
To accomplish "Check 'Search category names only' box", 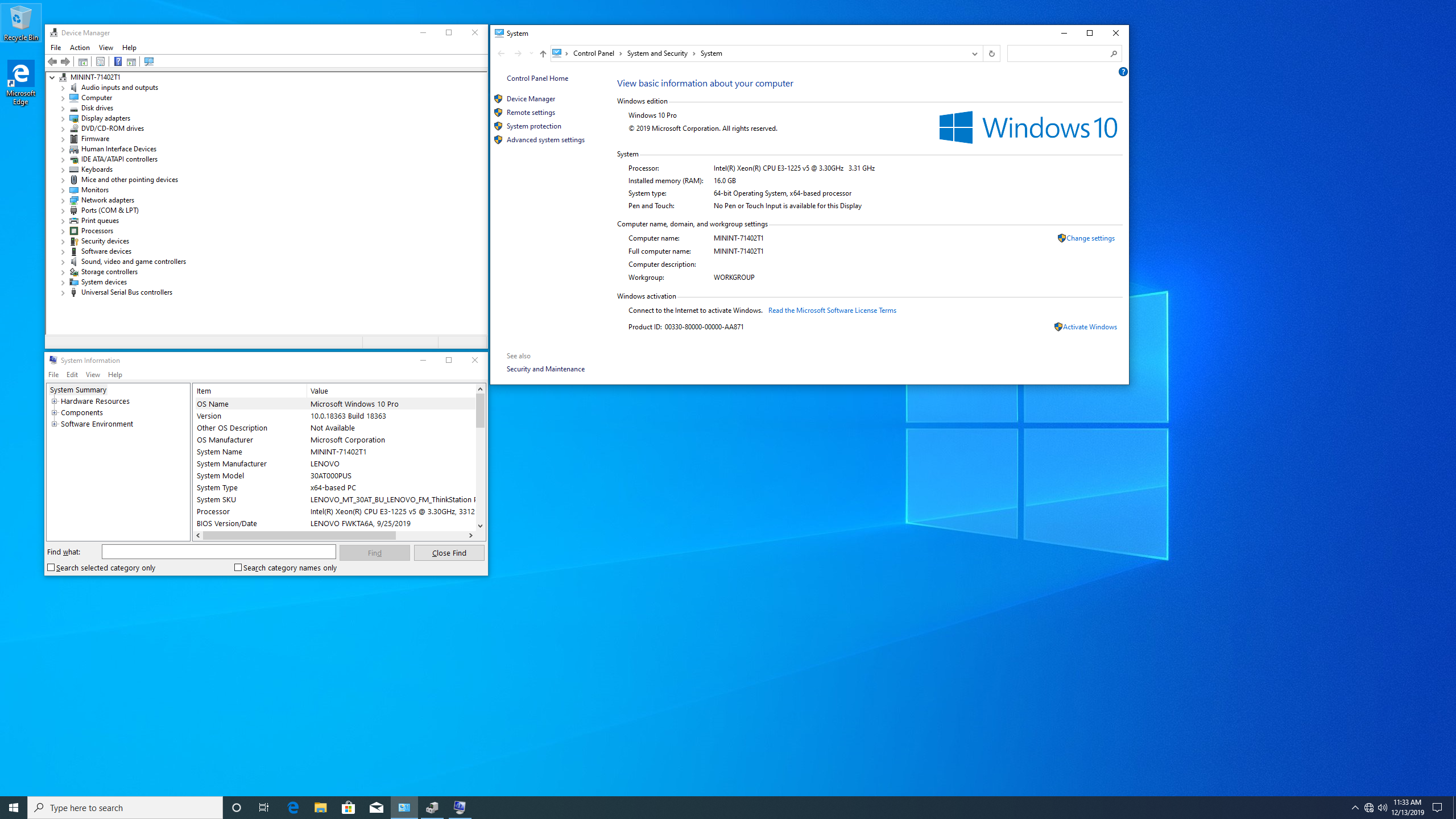I will (x=238, y=568).
